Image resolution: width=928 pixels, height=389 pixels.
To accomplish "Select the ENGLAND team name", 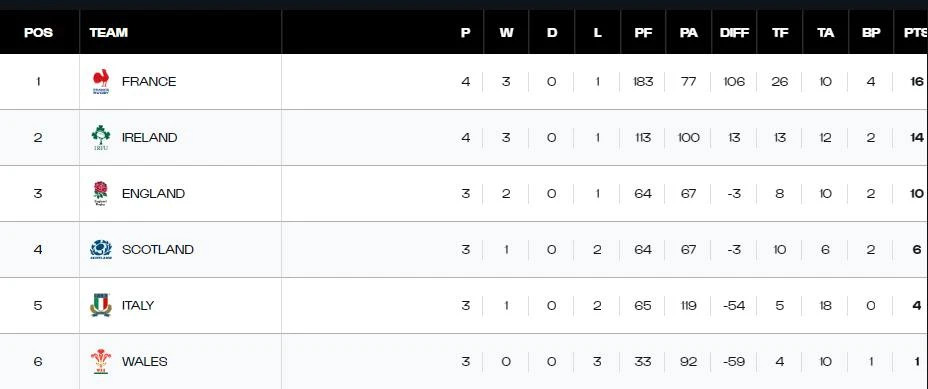I will [x=153, y=194].
